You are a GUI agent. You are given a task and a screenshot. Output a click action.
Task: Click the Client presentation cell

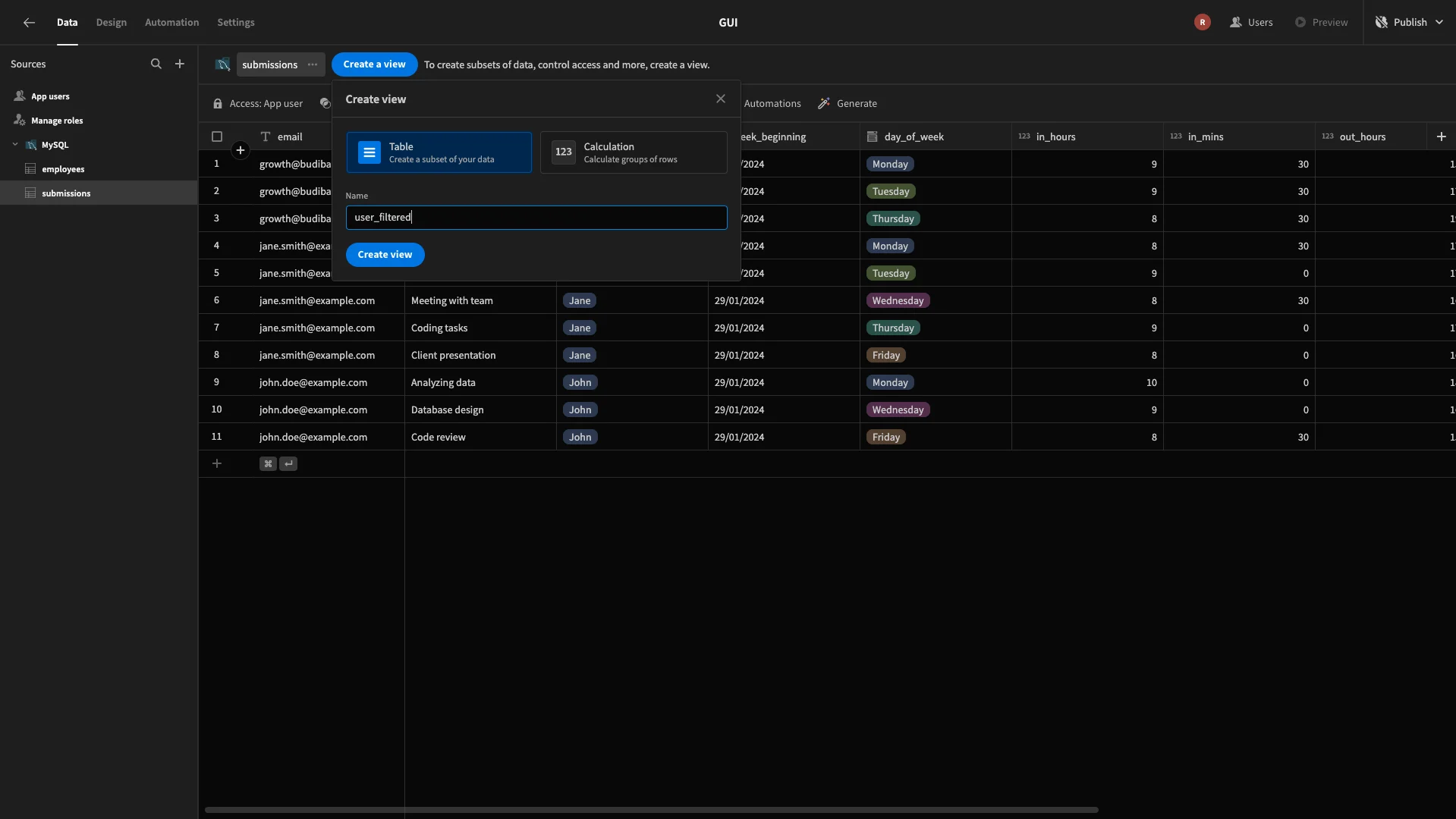(x=480, y=356)
